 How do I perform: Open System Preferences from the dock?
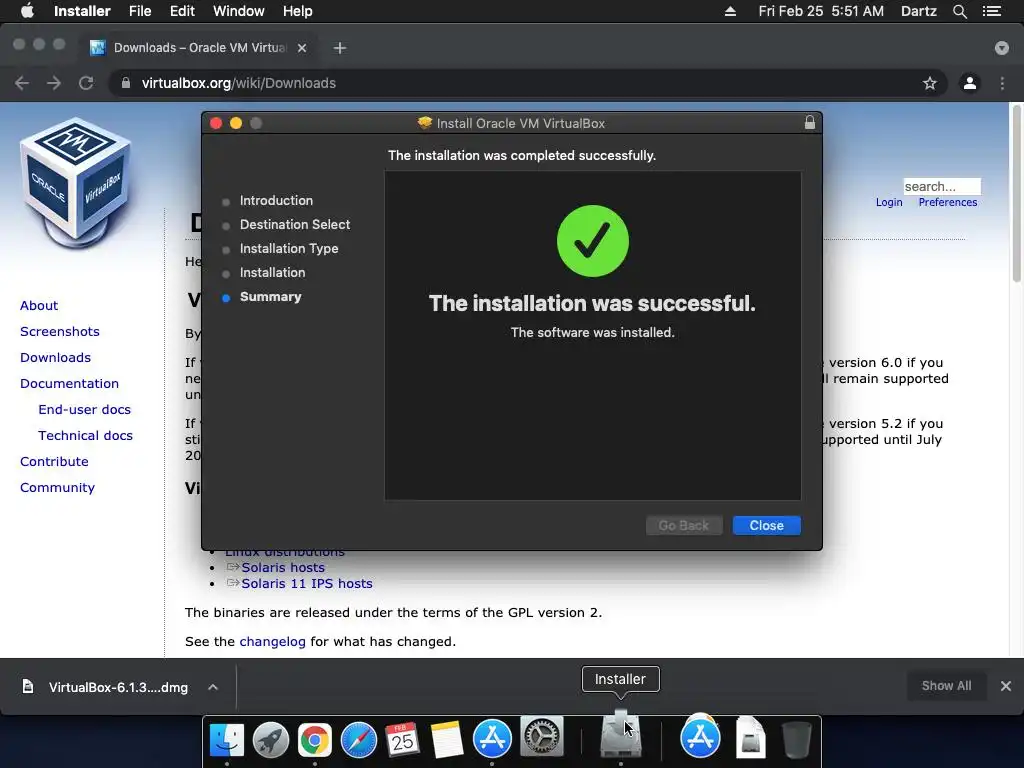541,738
